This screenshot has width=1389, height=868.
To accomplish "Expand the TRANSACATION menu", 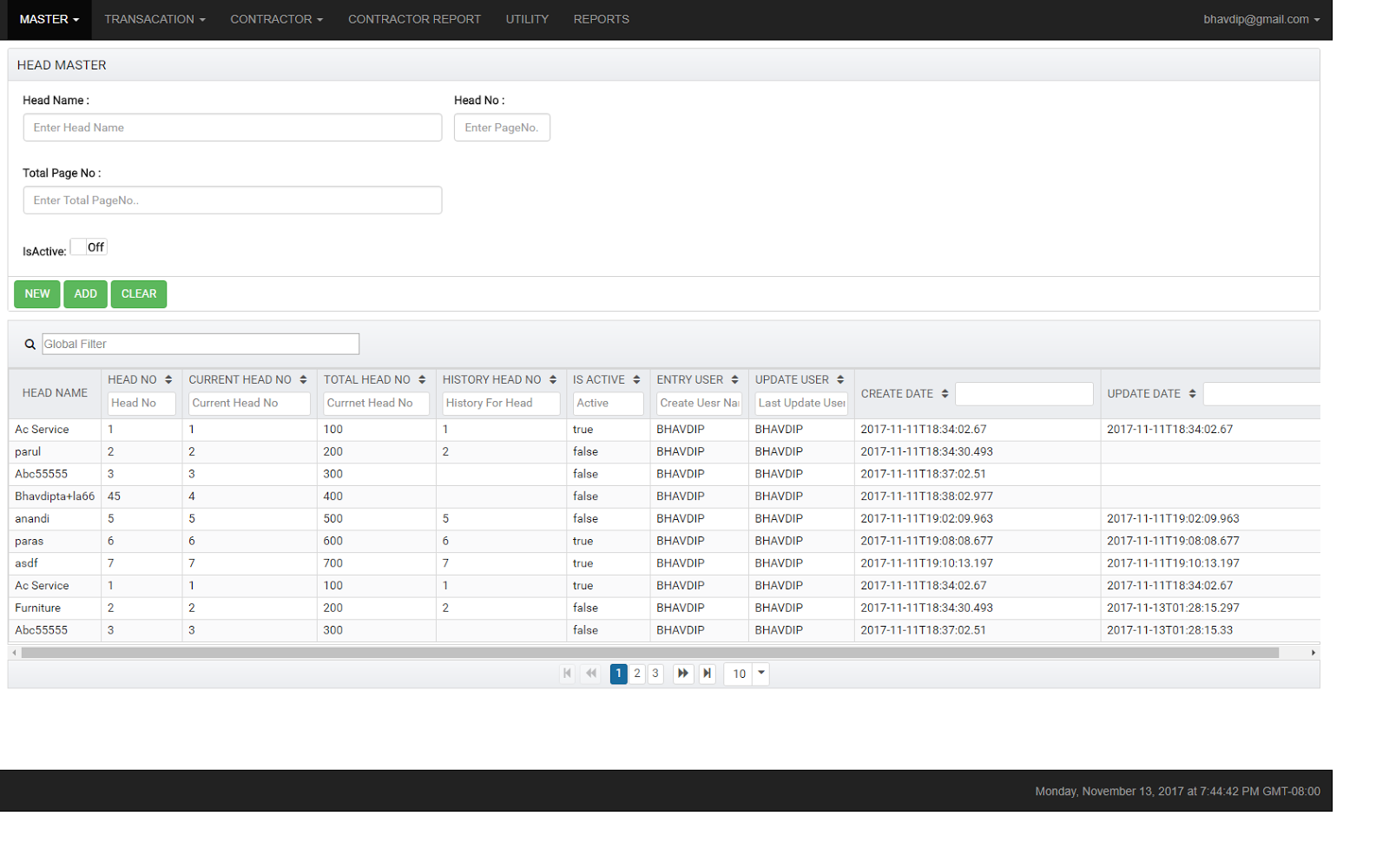I will pos(155,19).
